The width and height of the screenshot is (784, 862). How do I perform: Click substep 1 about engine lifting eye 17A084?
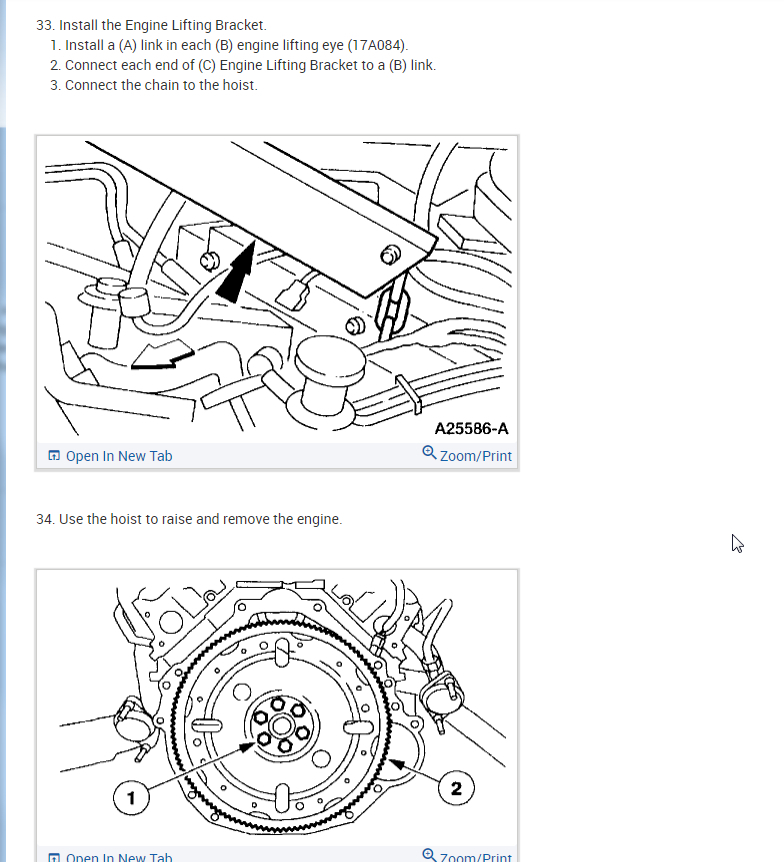coord(229,45)
